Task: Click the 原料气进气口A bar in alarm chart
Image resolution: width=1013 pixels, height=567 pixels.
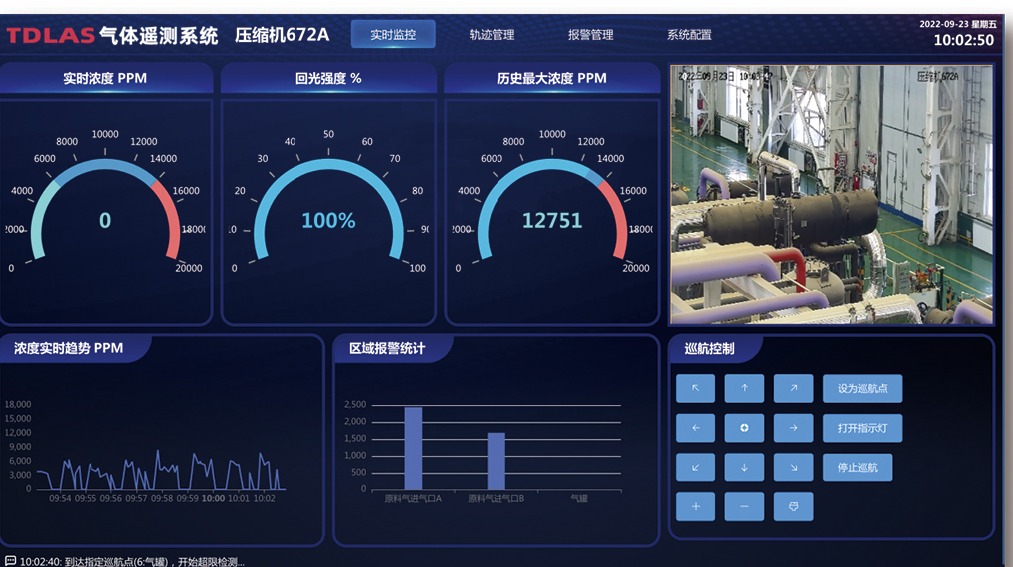Action: 413,448
